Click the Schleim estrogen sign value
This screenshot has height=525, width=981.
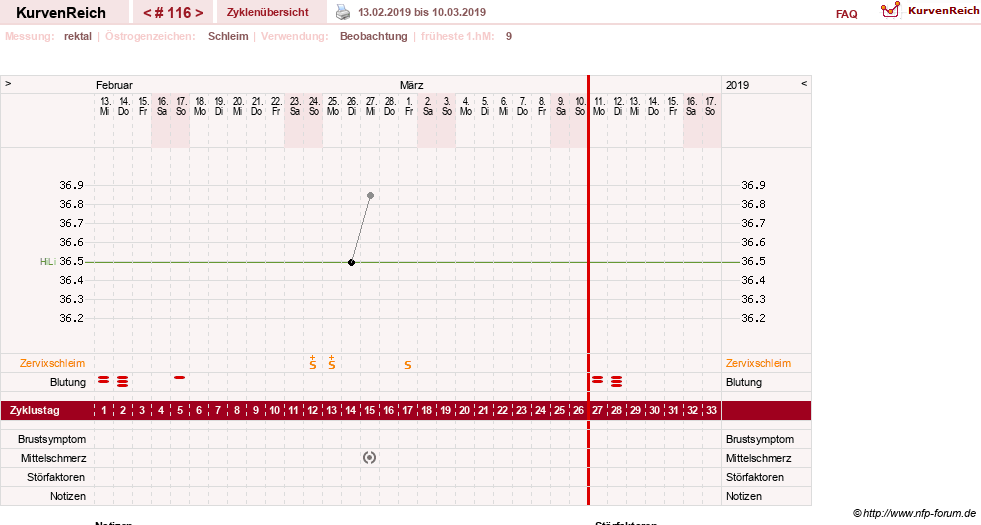click(x=228, y=36)
